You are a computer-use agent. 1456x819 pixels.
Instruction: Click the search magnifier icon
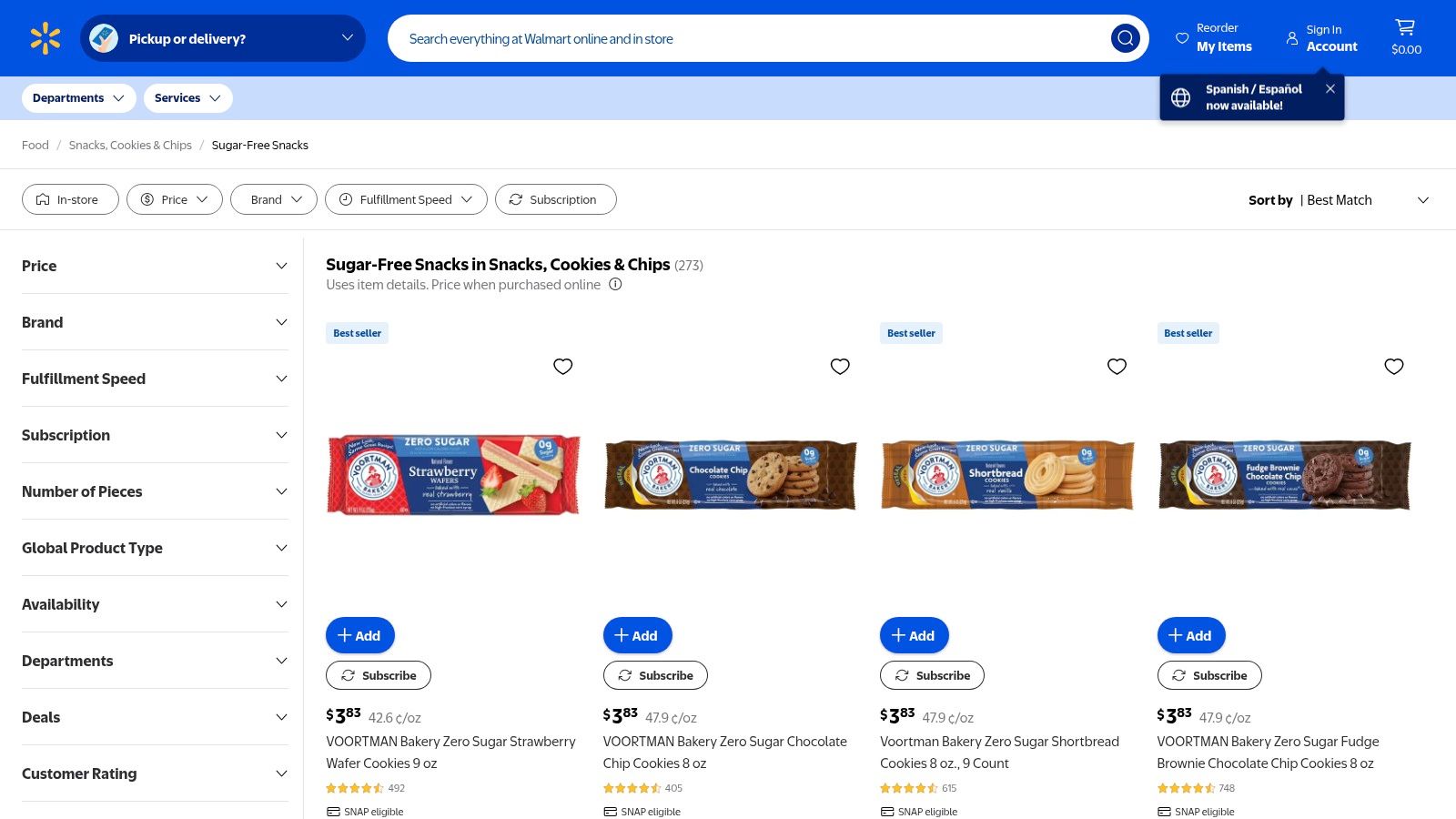[x=1125, y=38]
